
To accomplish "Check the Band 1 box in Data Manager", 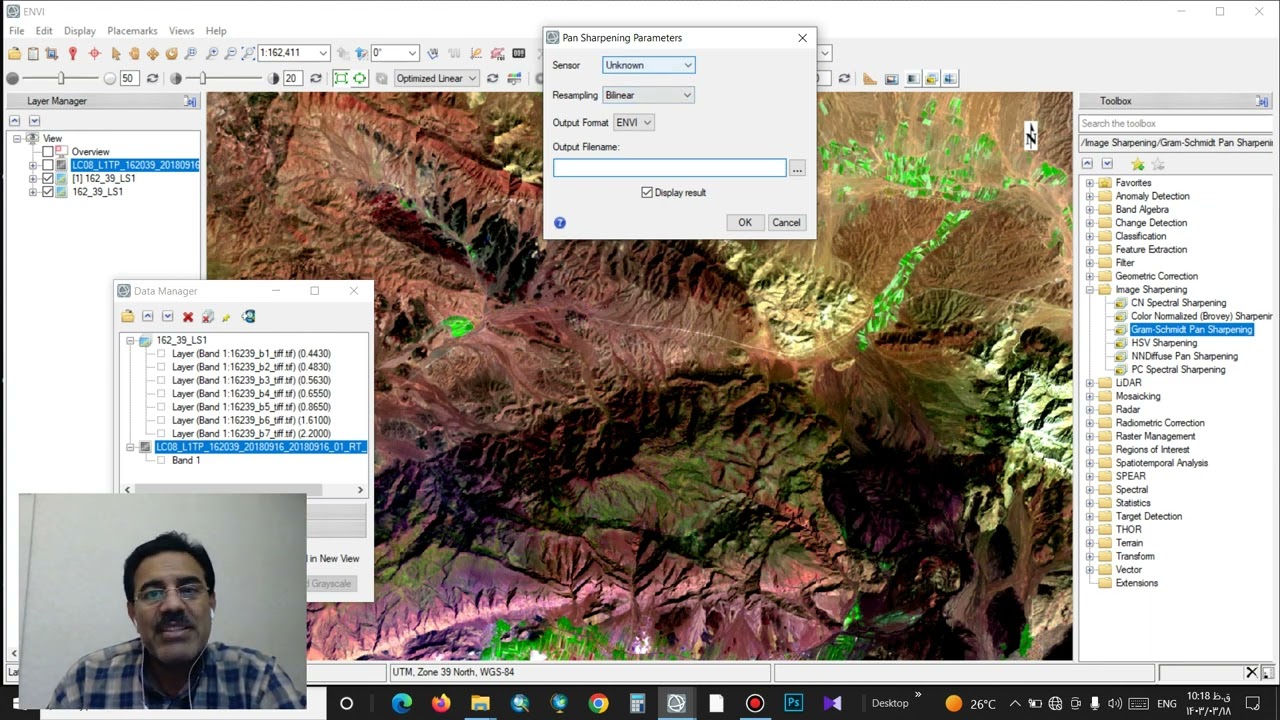I will click(x=161, y=461).
